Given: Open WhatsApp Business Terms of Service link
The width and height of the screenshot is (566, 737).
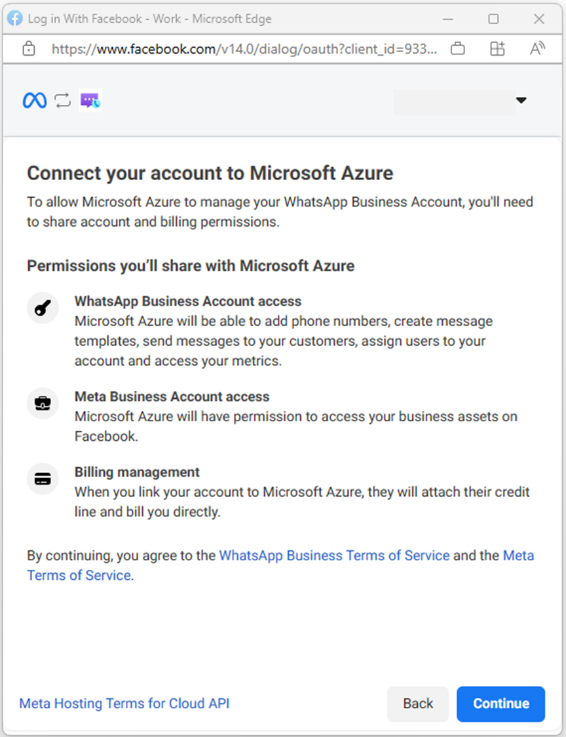Looking at the screenshot, I should click(x=334, y=556).
